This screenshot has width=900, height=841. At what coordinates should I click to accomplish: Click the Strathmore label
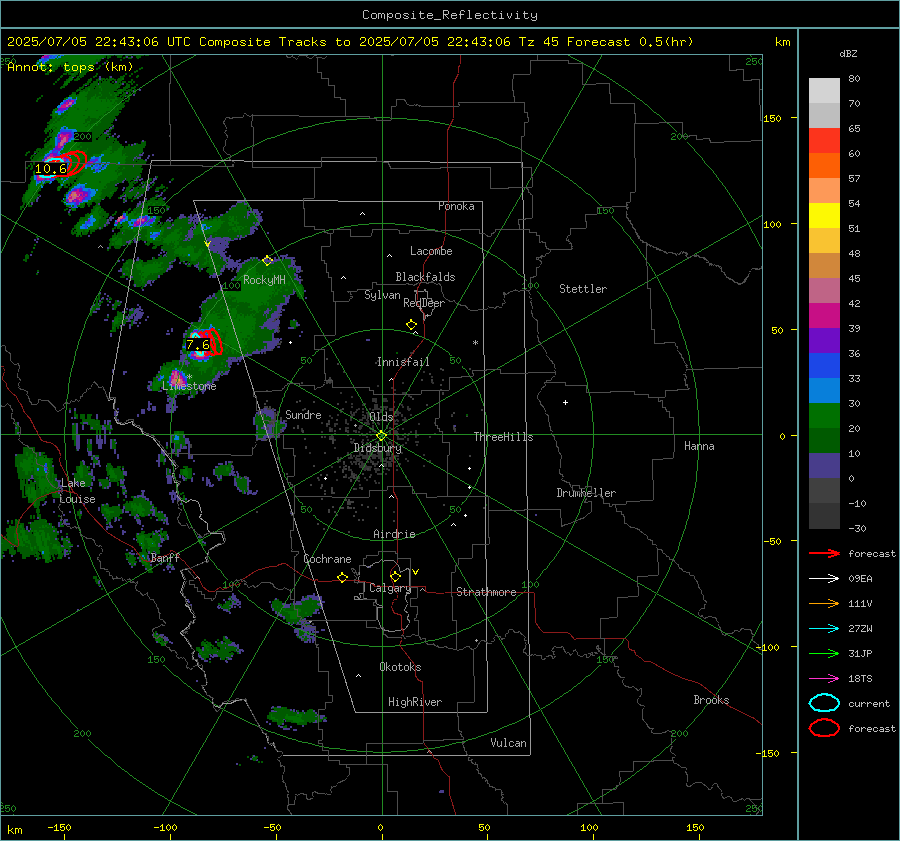pyautogui.click(x=486, y=592)
